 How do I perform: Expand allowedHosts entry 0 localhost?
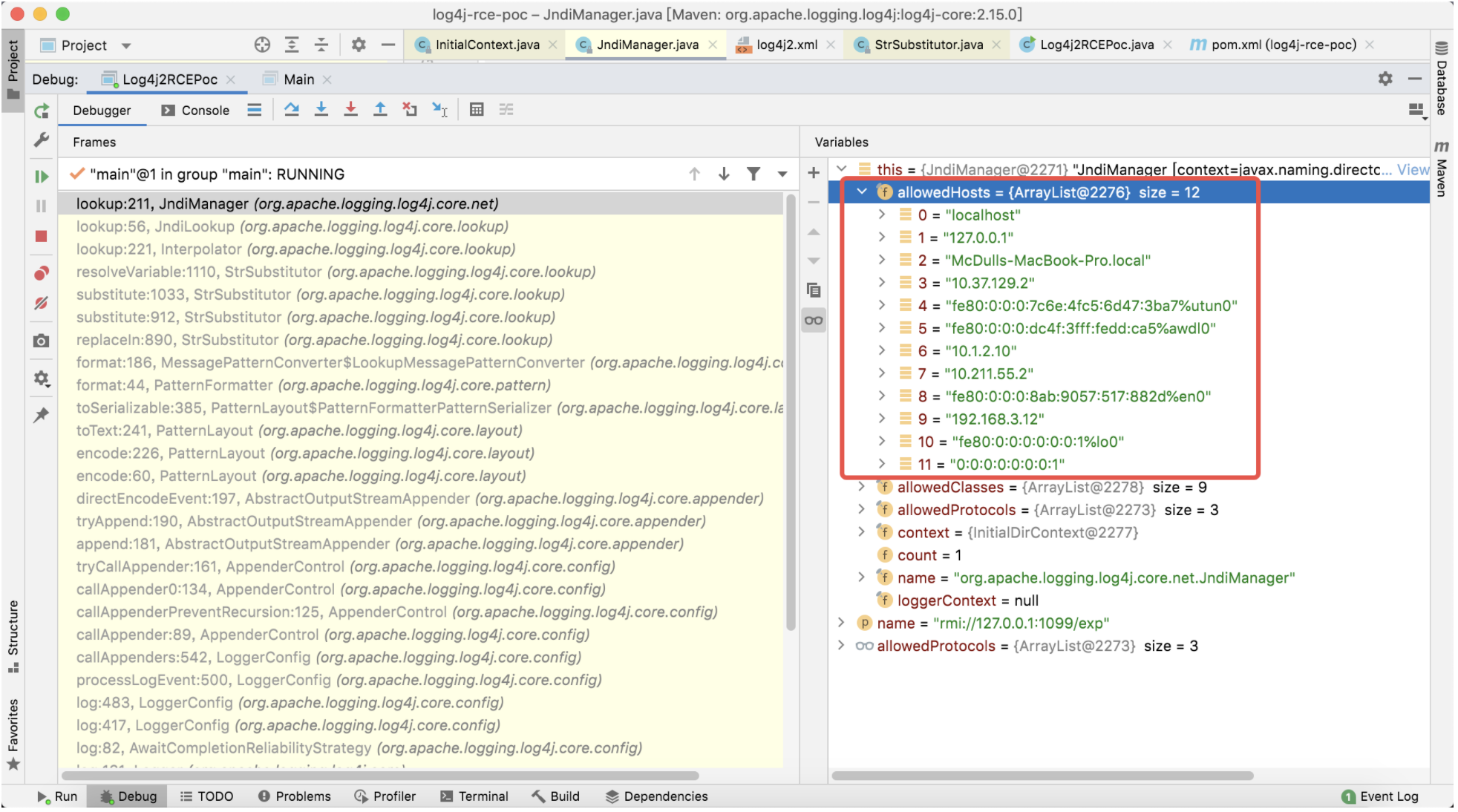(882, 215)
